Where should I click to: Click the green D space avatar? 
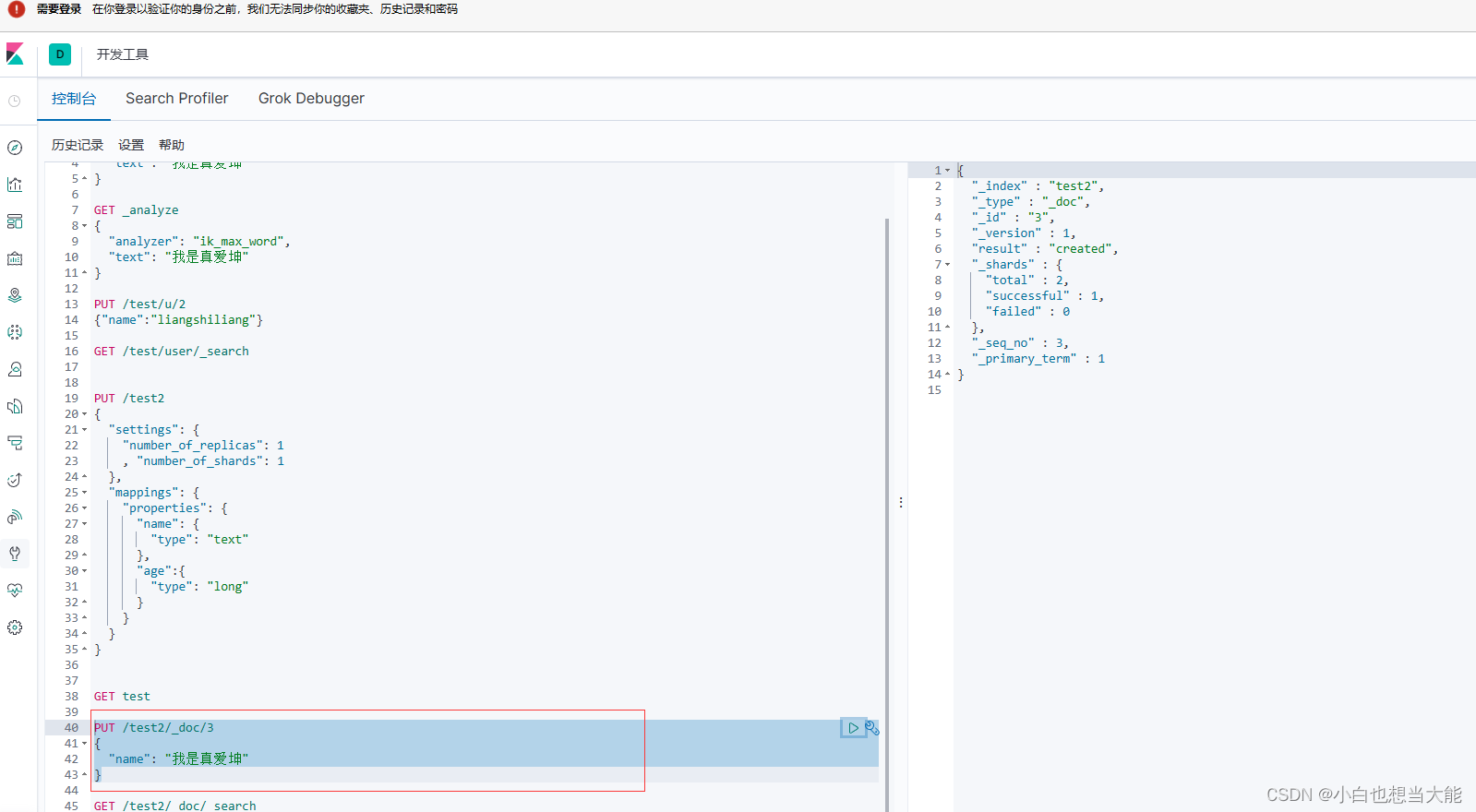(x=60, y=54)
